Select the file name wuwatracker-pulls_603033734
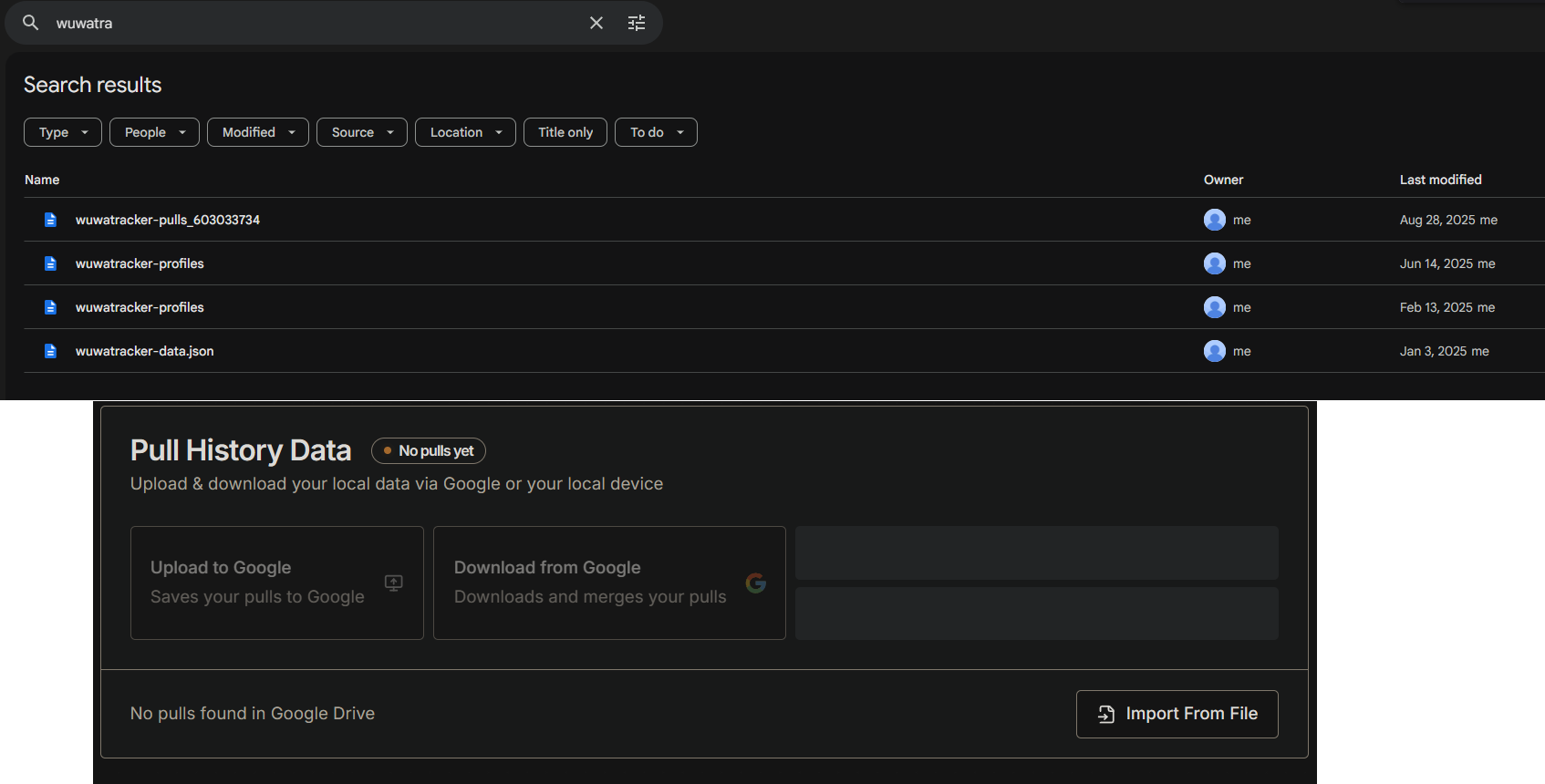The image size is (1545, 784). [168, 220]
